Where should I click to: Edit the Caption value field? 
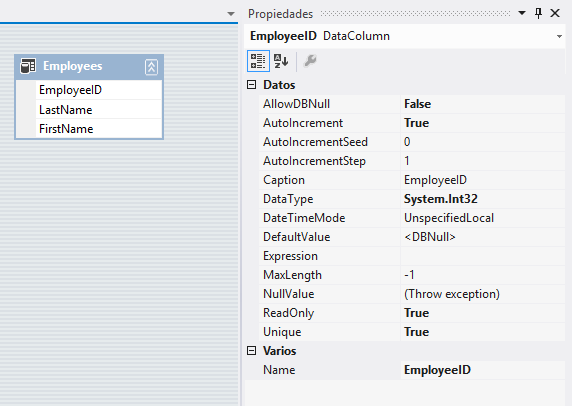pos(483,180)
